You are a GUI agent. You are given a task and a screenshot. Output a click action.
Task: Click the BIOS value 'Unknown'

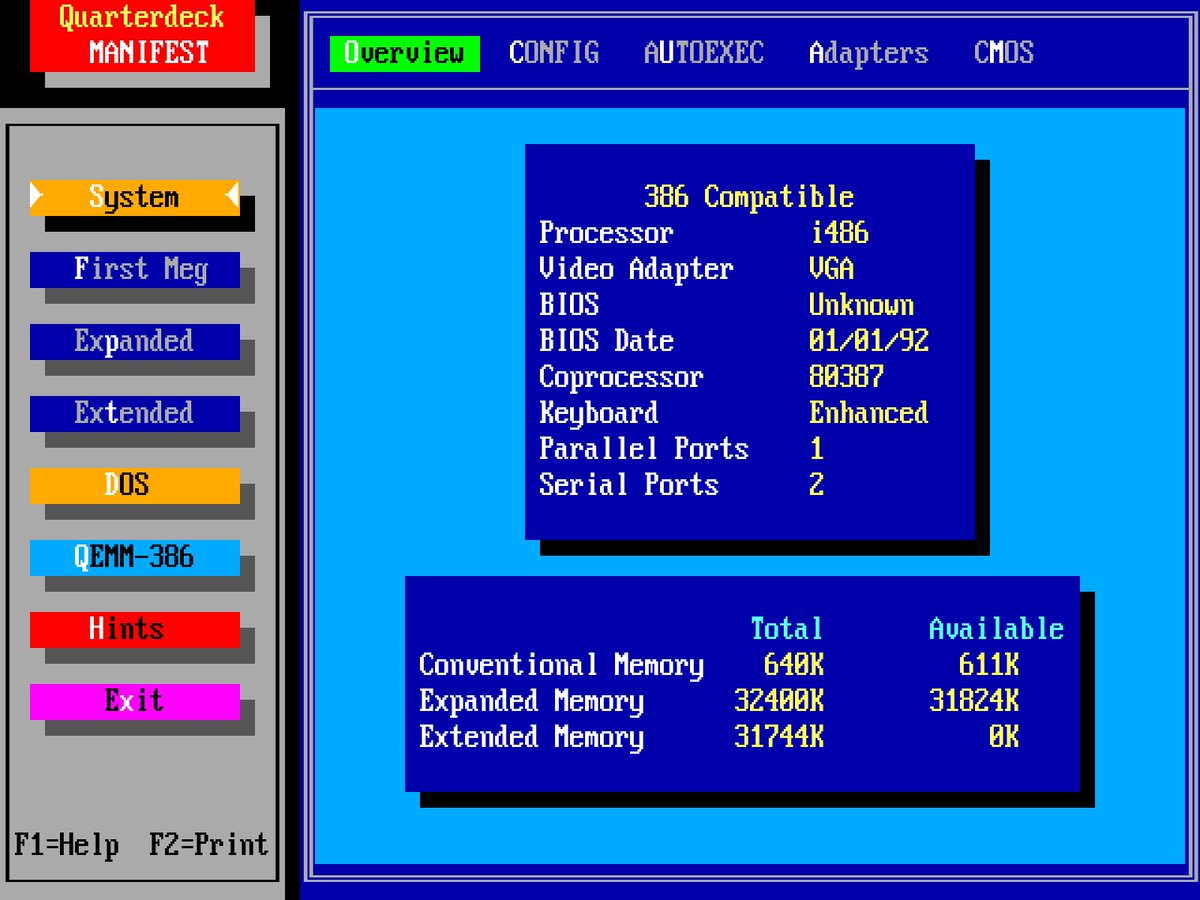pos(862,305)
